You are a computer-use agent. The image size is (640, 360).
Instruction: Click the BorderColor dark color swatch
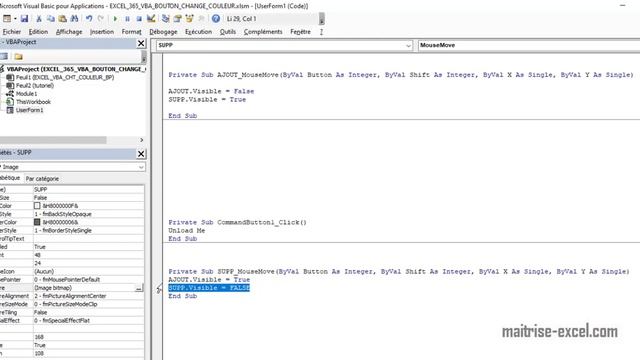37,222
